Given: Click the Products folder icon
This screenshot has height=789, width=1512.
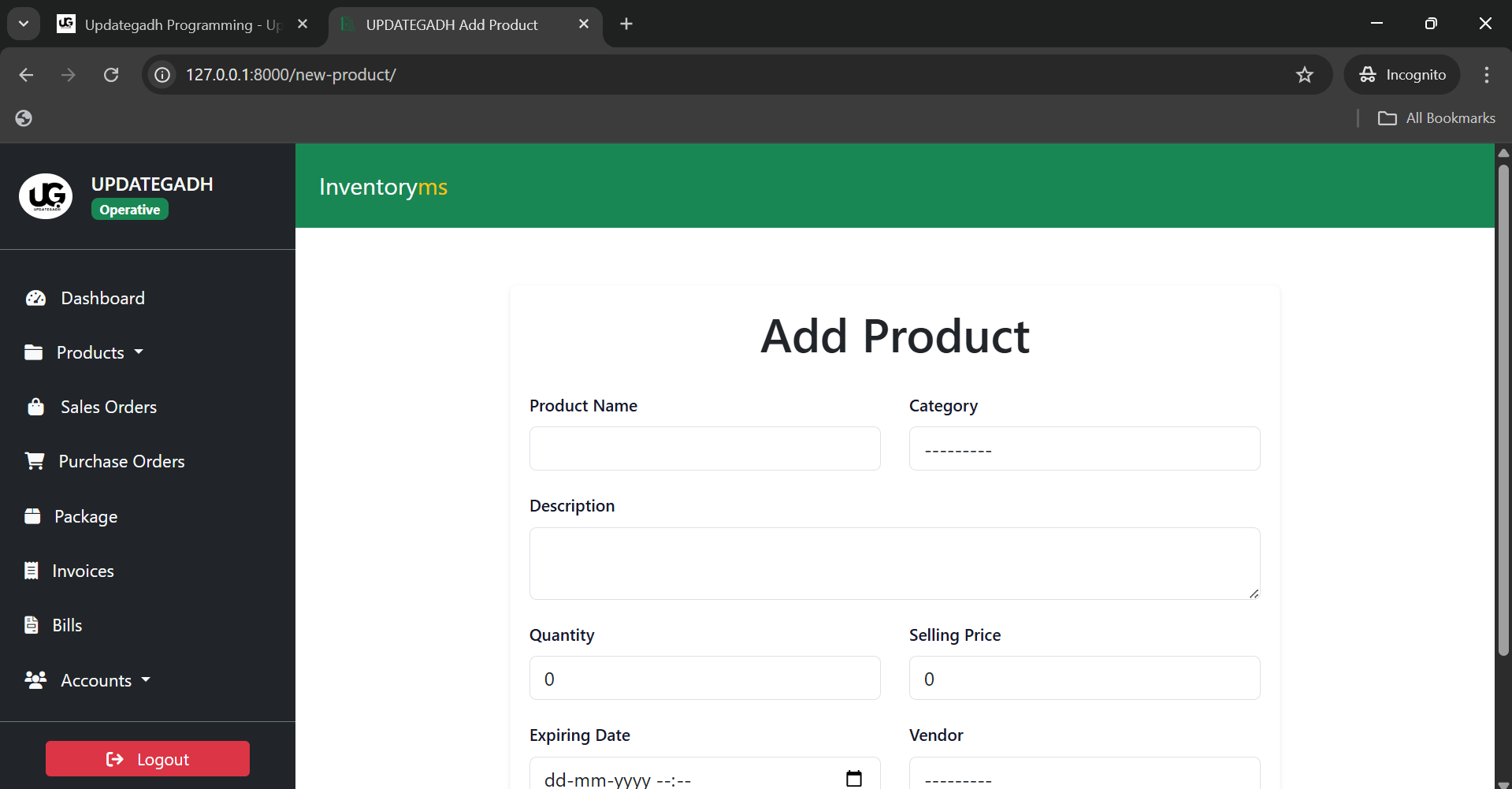Looking at the screenshot, I should (33, 352).
